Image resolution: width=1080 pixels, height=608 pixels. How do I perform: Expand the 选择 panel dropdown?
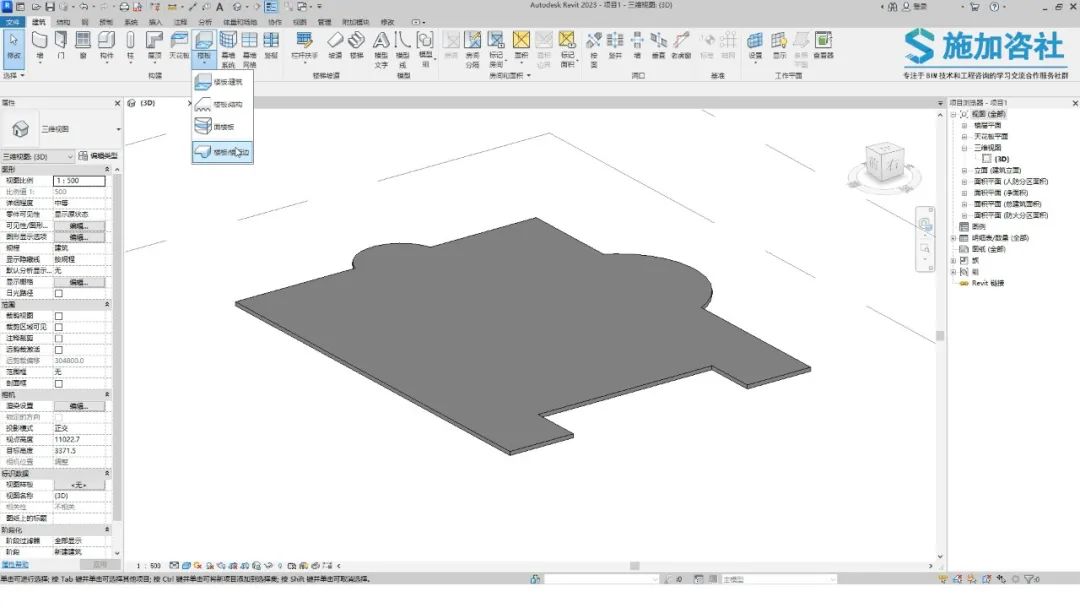point(14,75)
